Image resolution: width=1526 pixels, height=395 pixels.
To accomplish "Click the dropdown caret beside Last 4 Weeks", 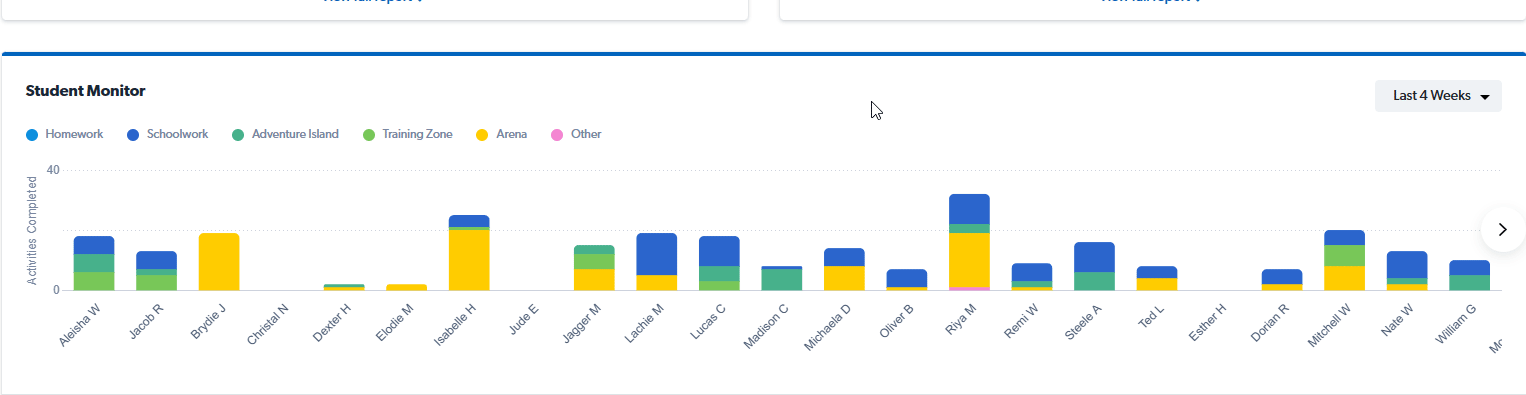I will click(x=1485, y=97).
